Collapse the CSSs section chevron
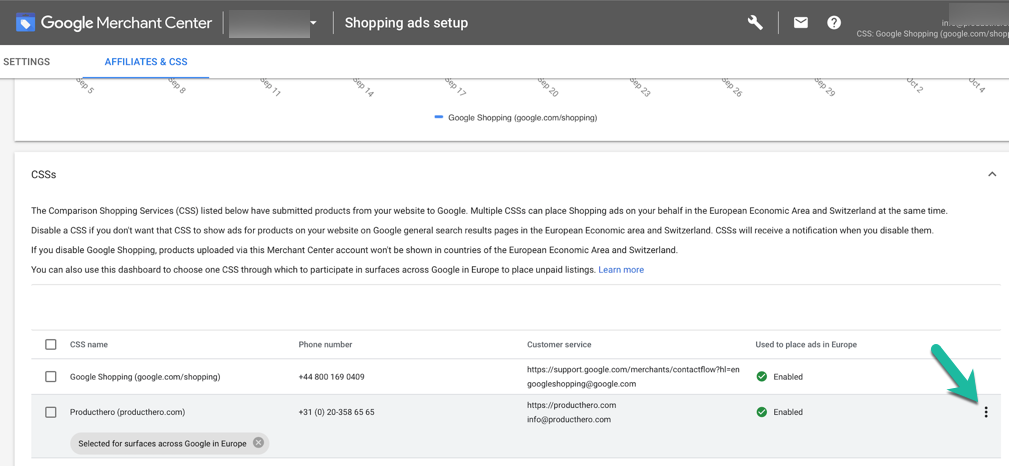Viewport: 1009px width, 466px height. [992, 174]
